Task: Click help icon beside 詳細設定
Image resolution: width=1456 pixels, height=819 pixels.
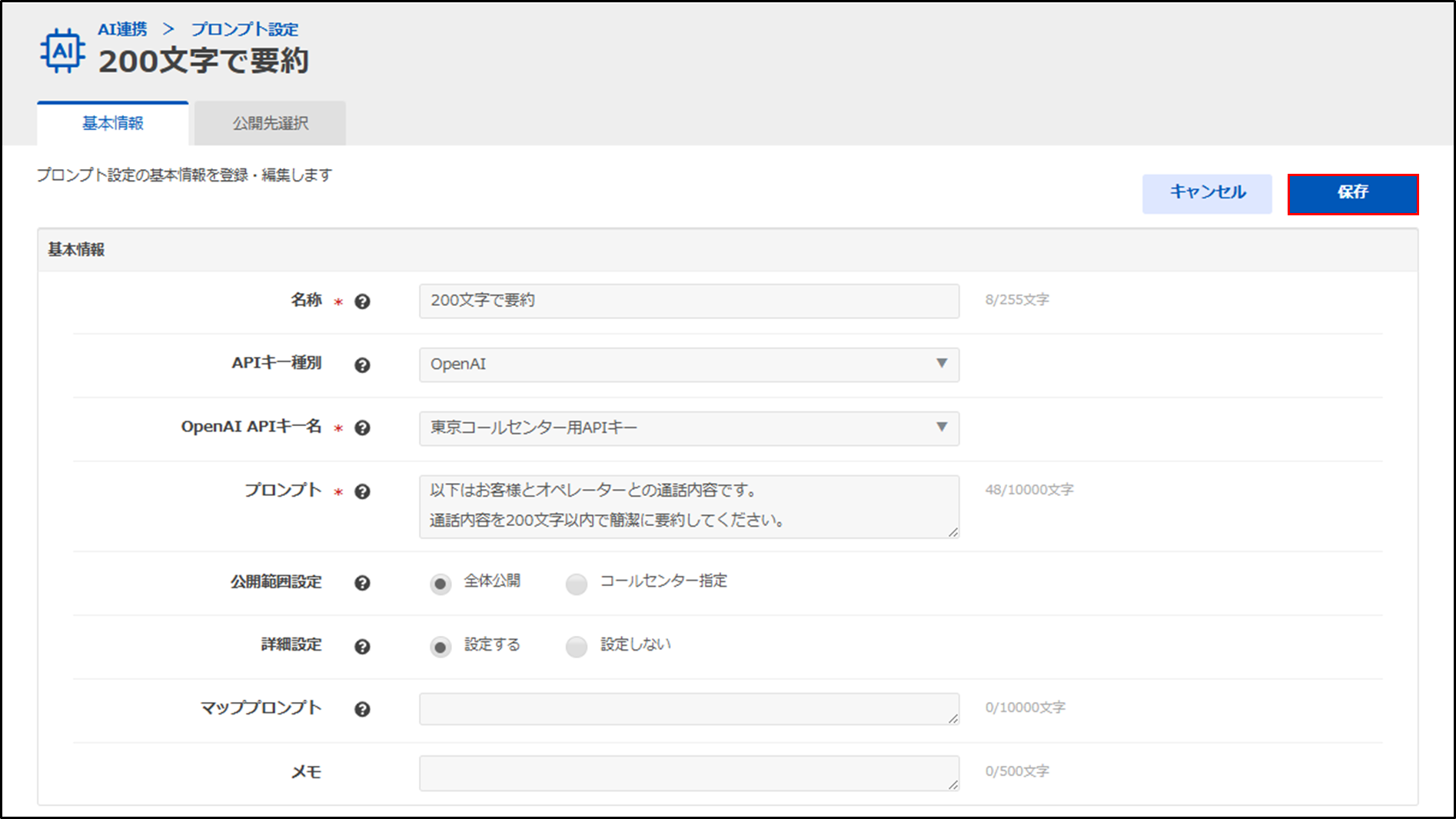Action: click(362, 647)
